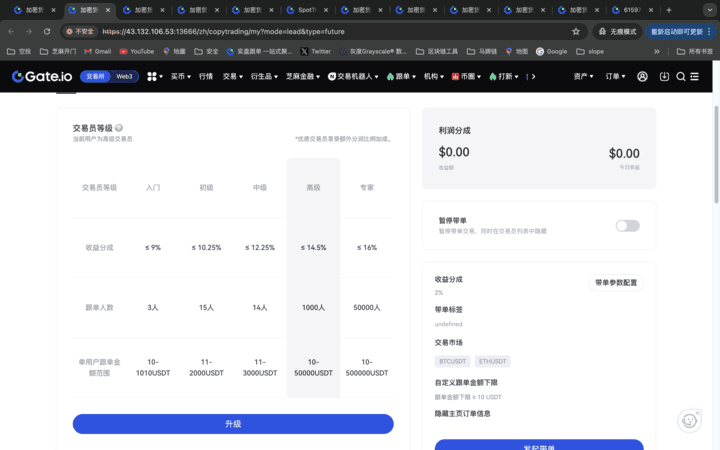Switch to Web3 mode
The height and width of the screenshot is (450, 720).
pos(125,76)
